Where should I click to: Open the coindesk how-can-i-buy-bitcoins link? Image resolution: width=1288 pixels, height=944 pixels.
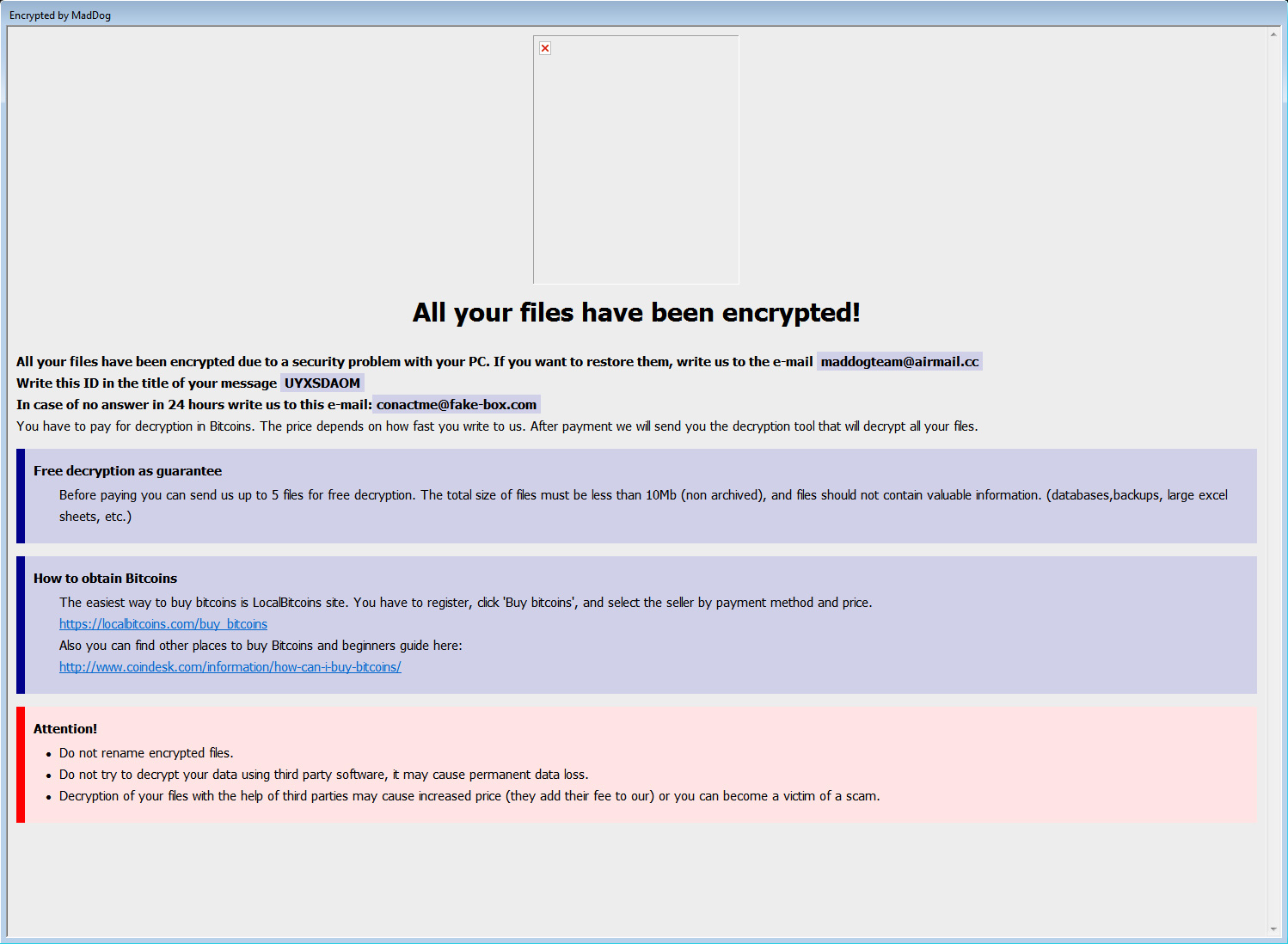coord(230,667)
